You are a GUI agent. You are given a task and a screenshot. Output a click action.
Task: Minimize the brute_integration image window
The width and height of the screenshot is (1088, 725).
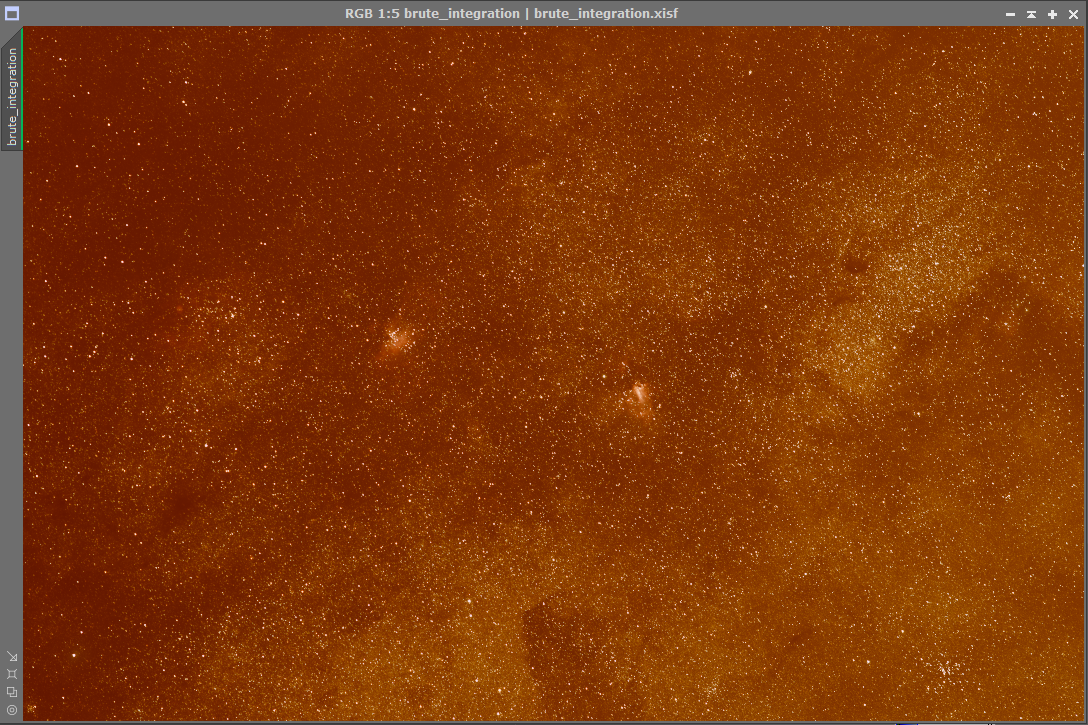(x=1010, y=14)
